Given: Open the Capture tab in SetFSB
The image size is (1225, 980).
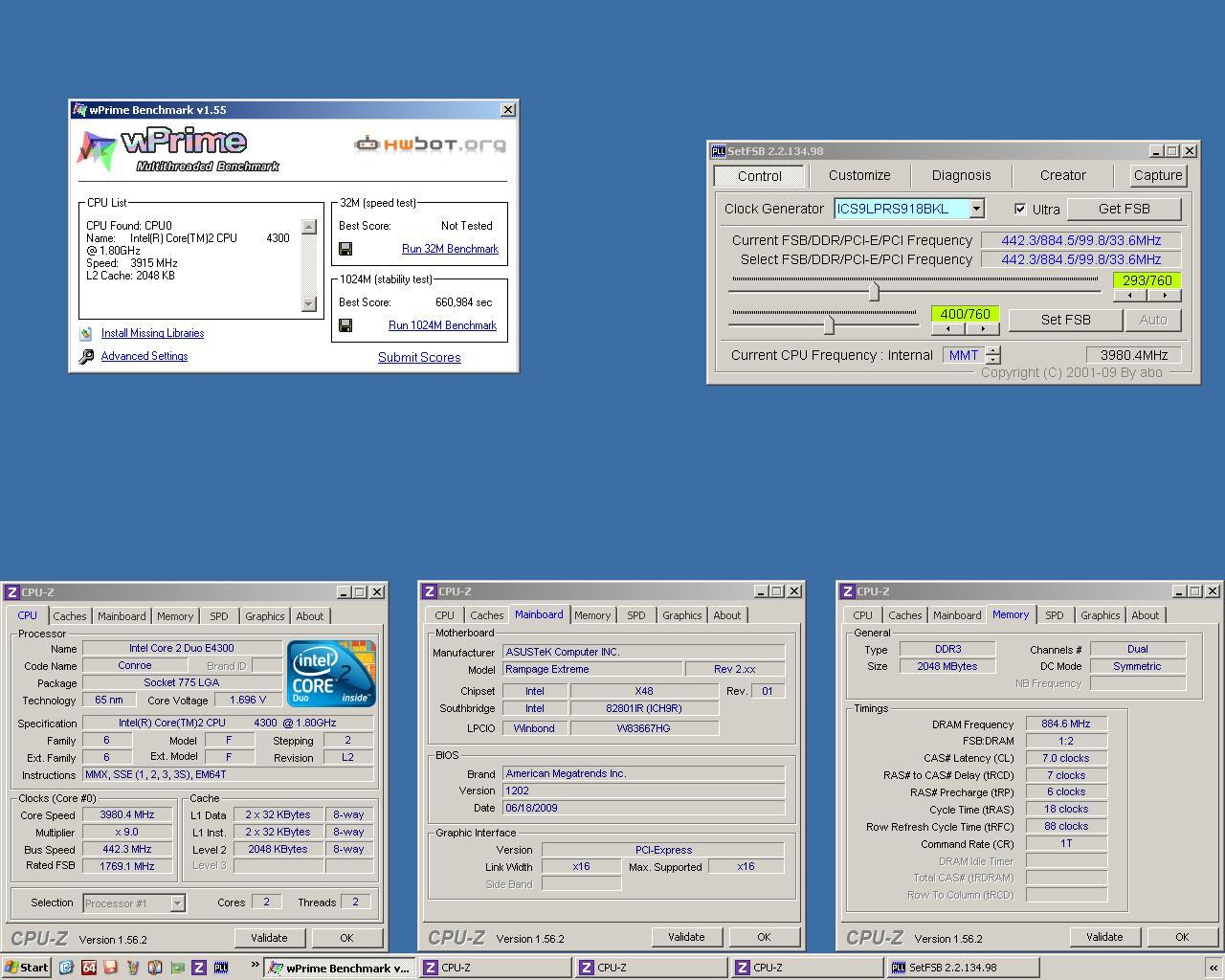Looking at the screenshot, I should point(1157,175).
